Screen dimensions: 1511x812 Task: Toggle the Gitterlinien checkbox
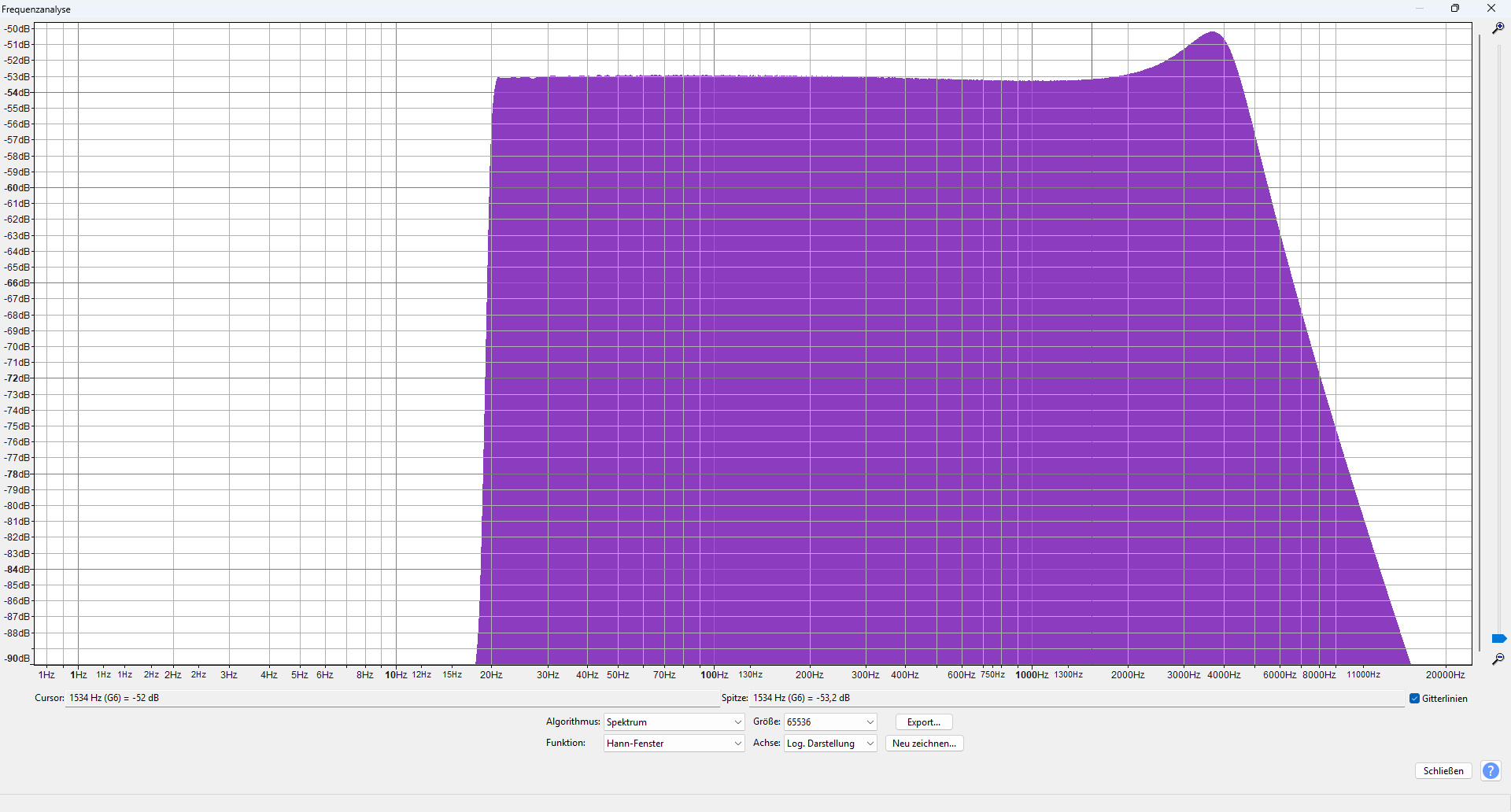coord(1414,699)
